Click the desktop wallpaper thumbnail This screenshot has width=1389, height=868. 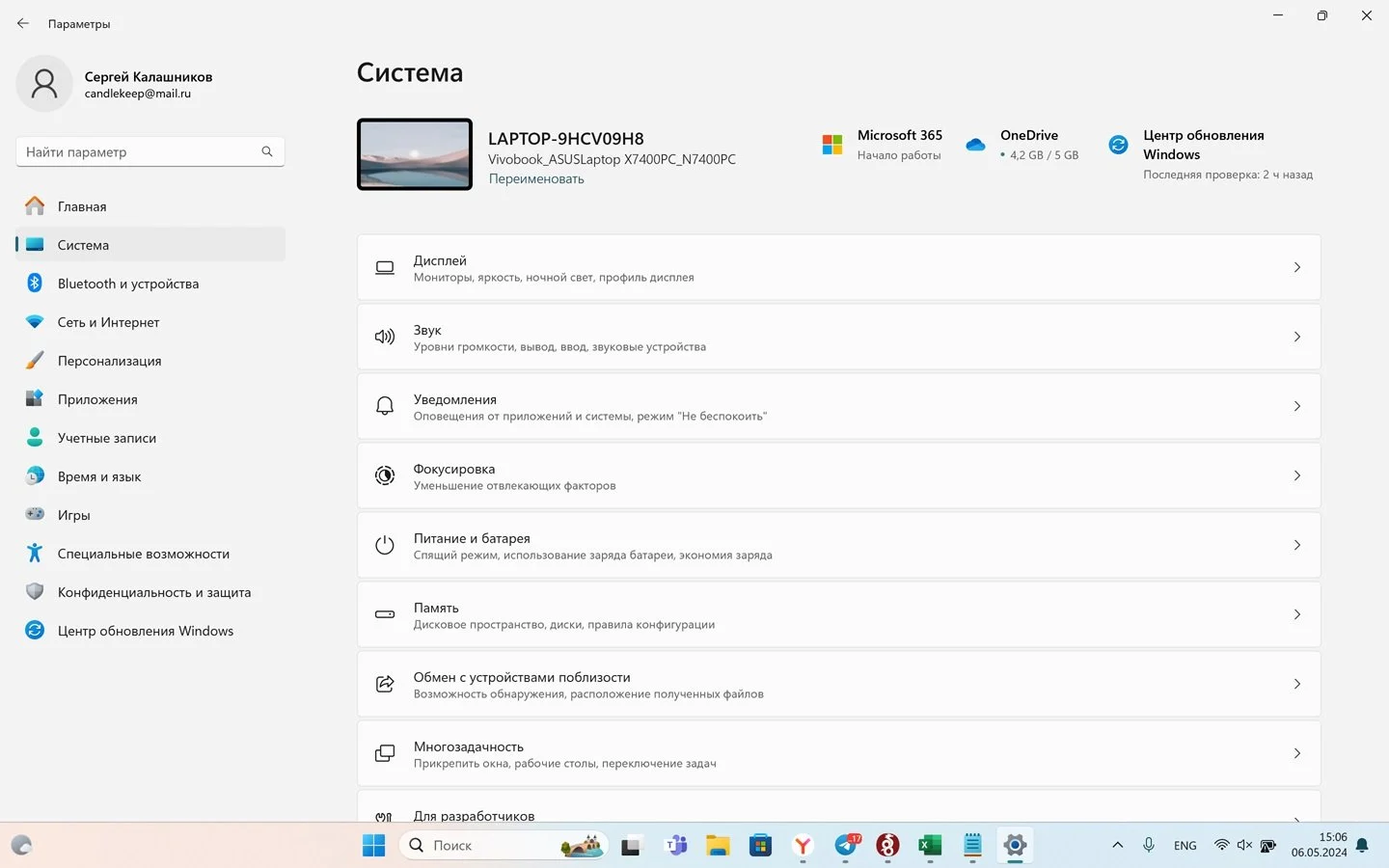click(415, 154)
